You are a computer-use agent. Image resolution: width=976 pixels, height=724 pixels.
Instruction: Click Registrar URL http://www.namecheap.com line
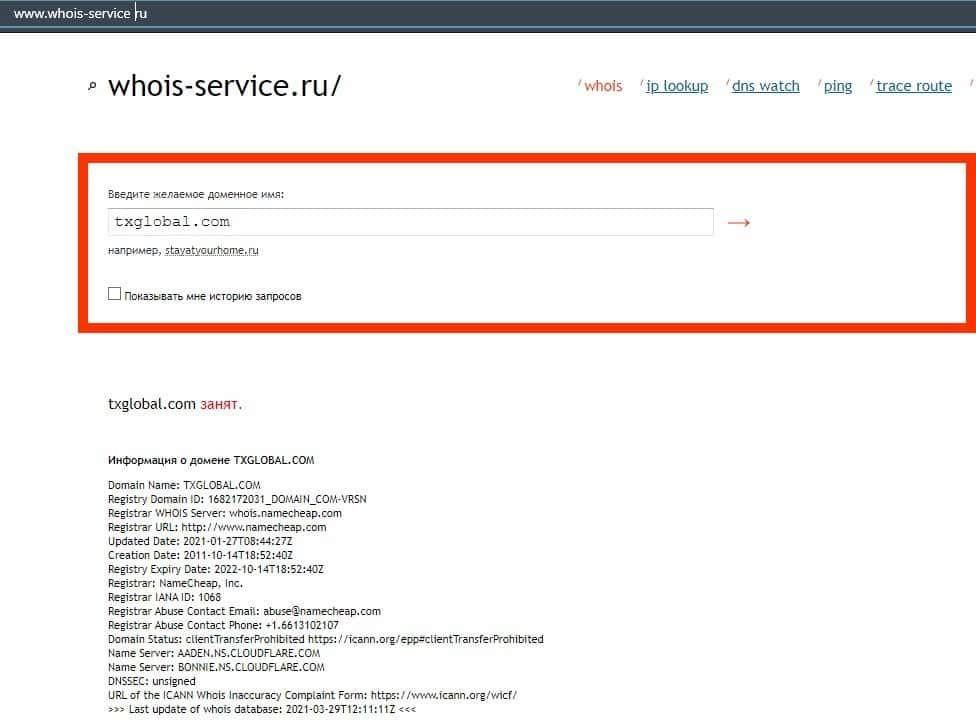217,527
